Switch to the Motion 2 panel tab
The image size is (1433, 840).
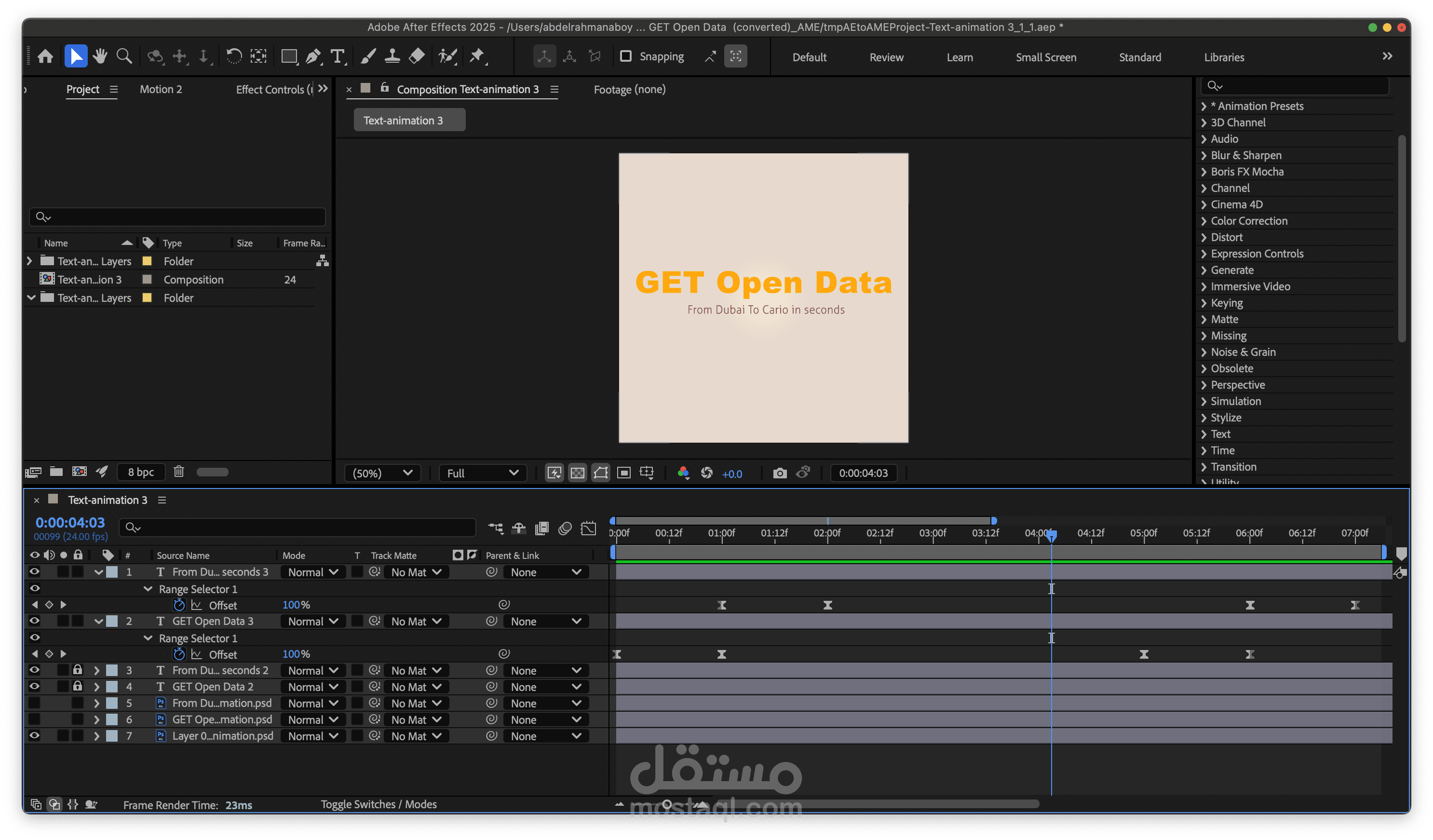click(x=161, y=89)
